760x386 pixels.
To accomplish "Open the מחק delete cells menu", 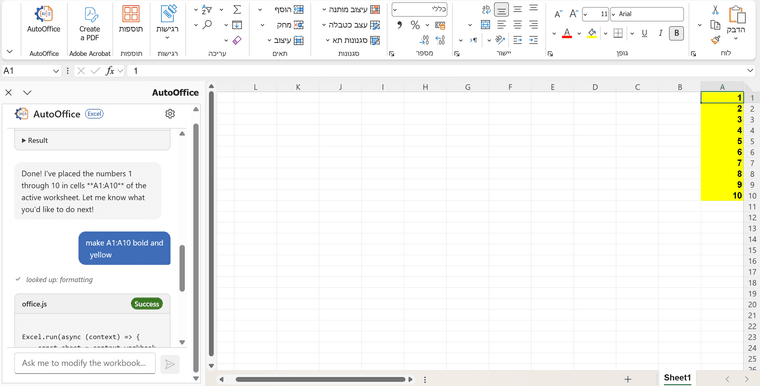I will pos(282,25).
